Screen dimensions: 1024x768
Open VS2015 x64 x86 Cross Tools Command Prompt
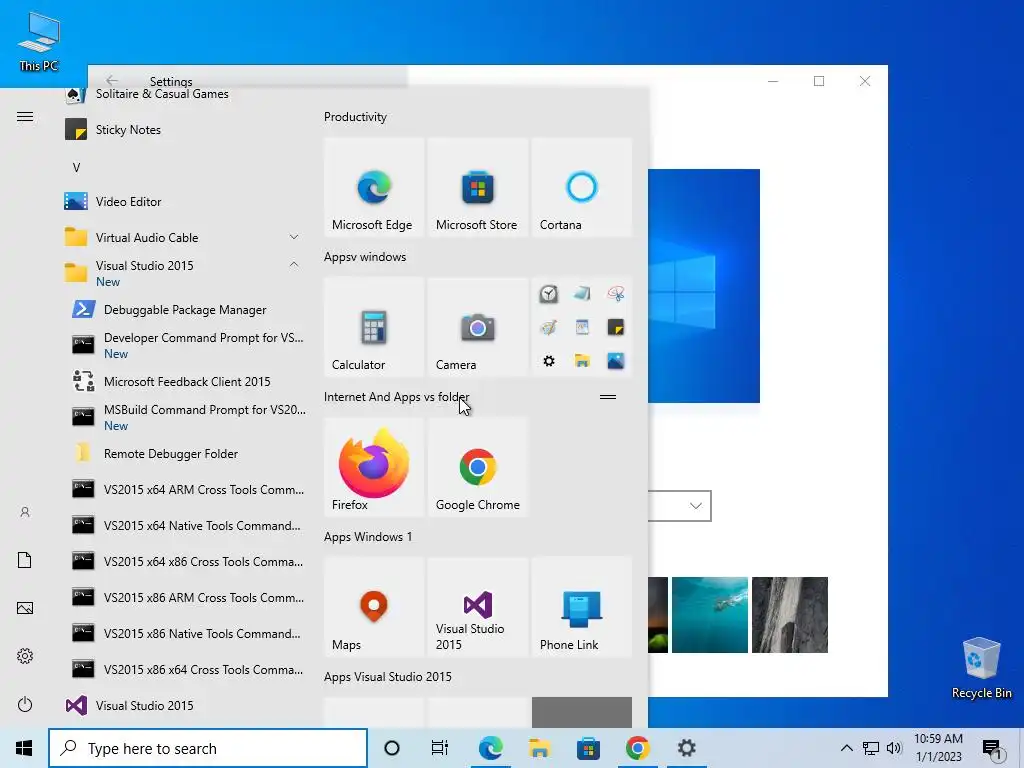(185, 561)
